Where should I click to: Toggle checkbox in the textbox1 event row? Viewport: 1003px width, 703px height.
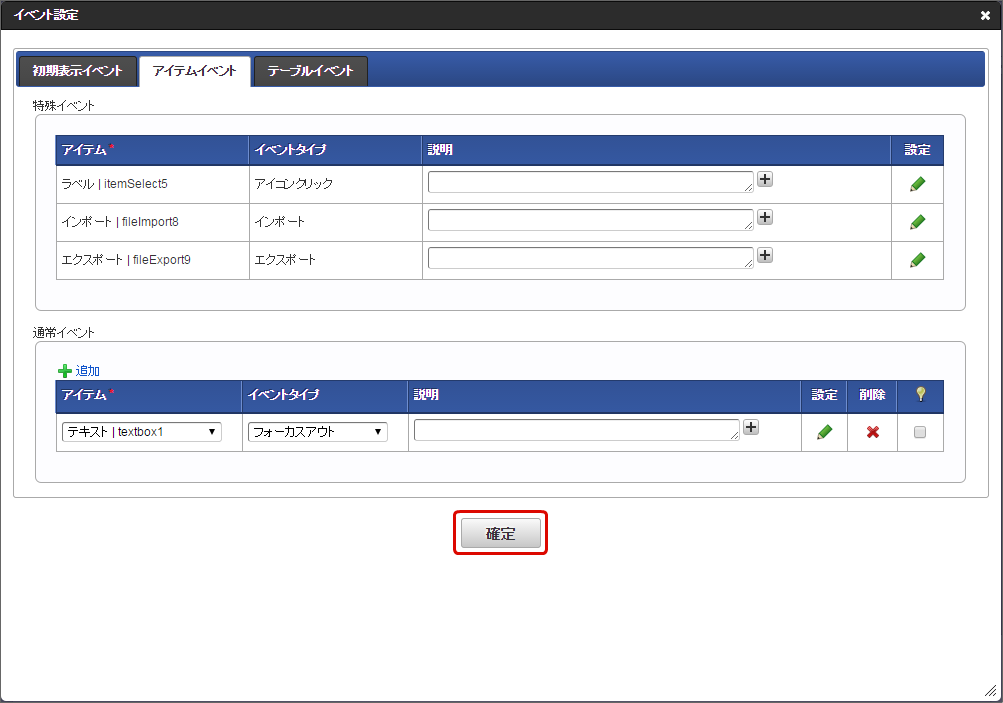[920, 432]
